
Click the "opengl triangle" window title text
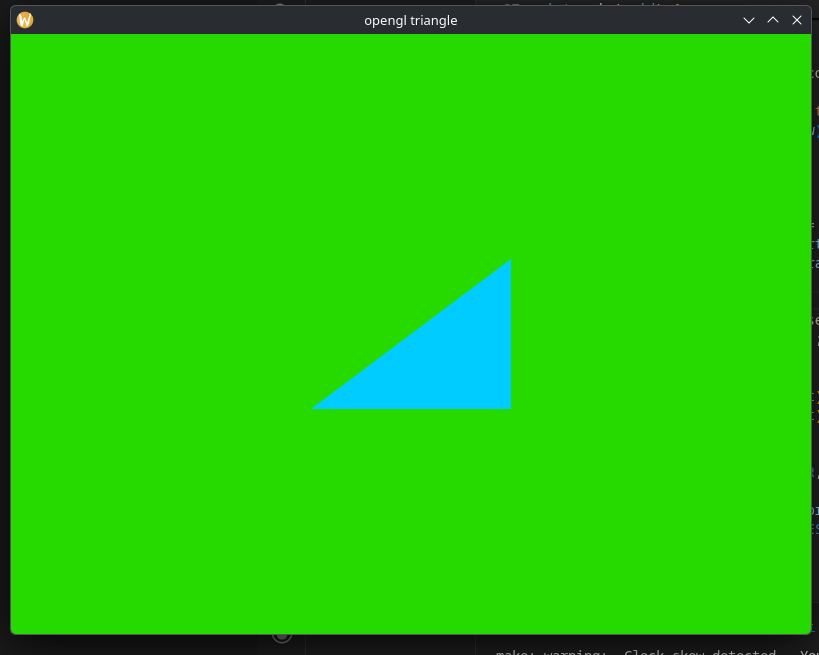(410, 20)
